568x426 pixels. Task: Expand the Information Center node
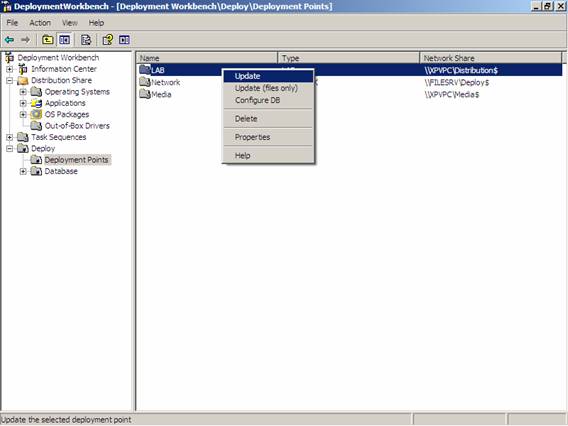(10, 69)
